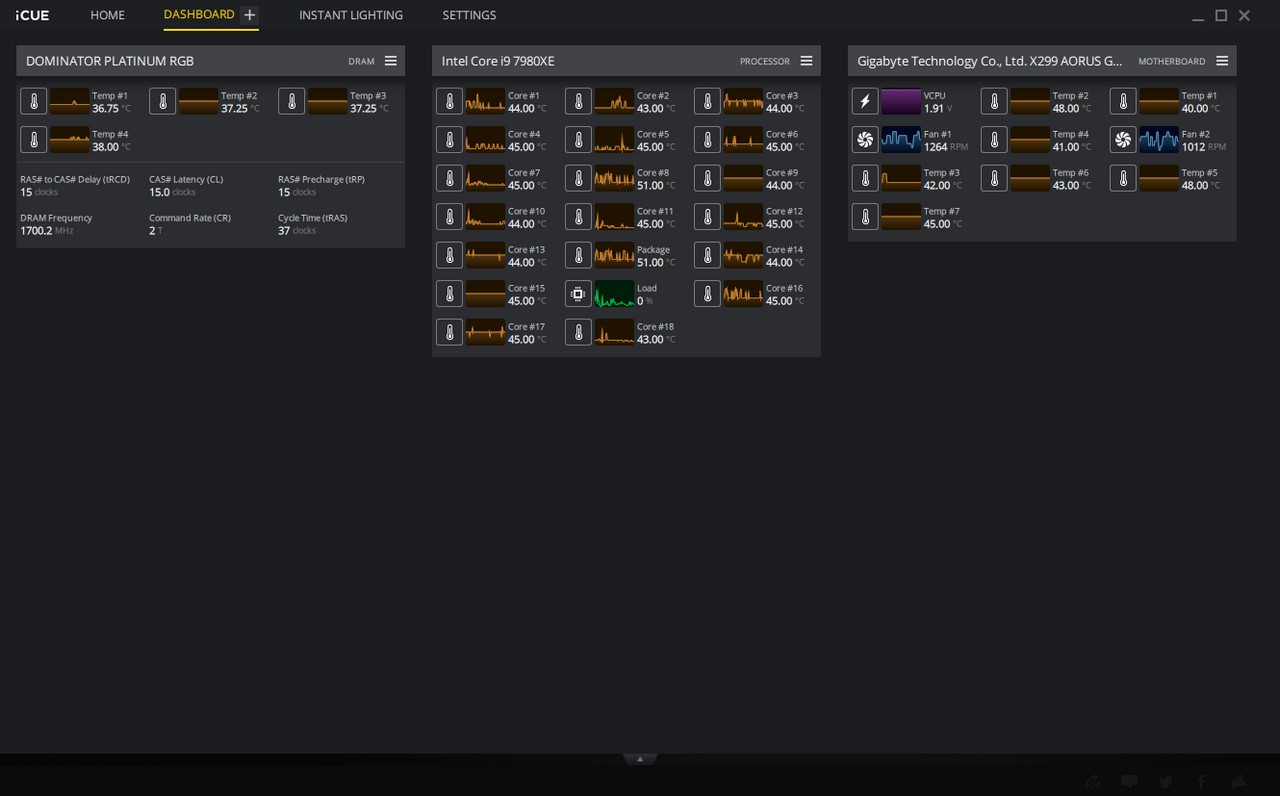Open the Twitter link icon in footer

1166,781
